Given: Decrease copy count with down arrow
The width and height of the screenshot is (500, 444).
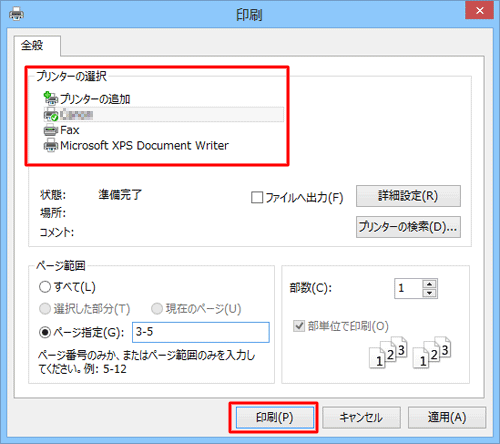Looking at the screenshot, I should 430,293.
